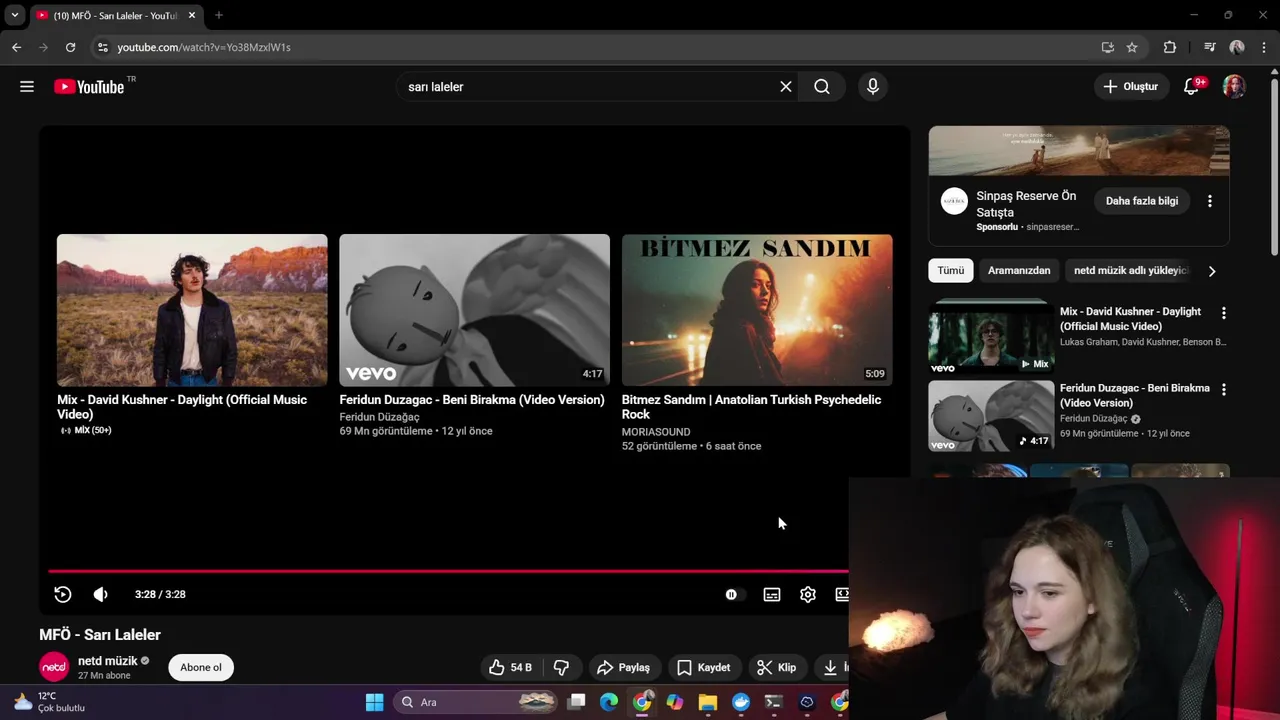Clear the search box with the X
The width and height of the screenshot is (1280, 720).
(x=786, y=87)
